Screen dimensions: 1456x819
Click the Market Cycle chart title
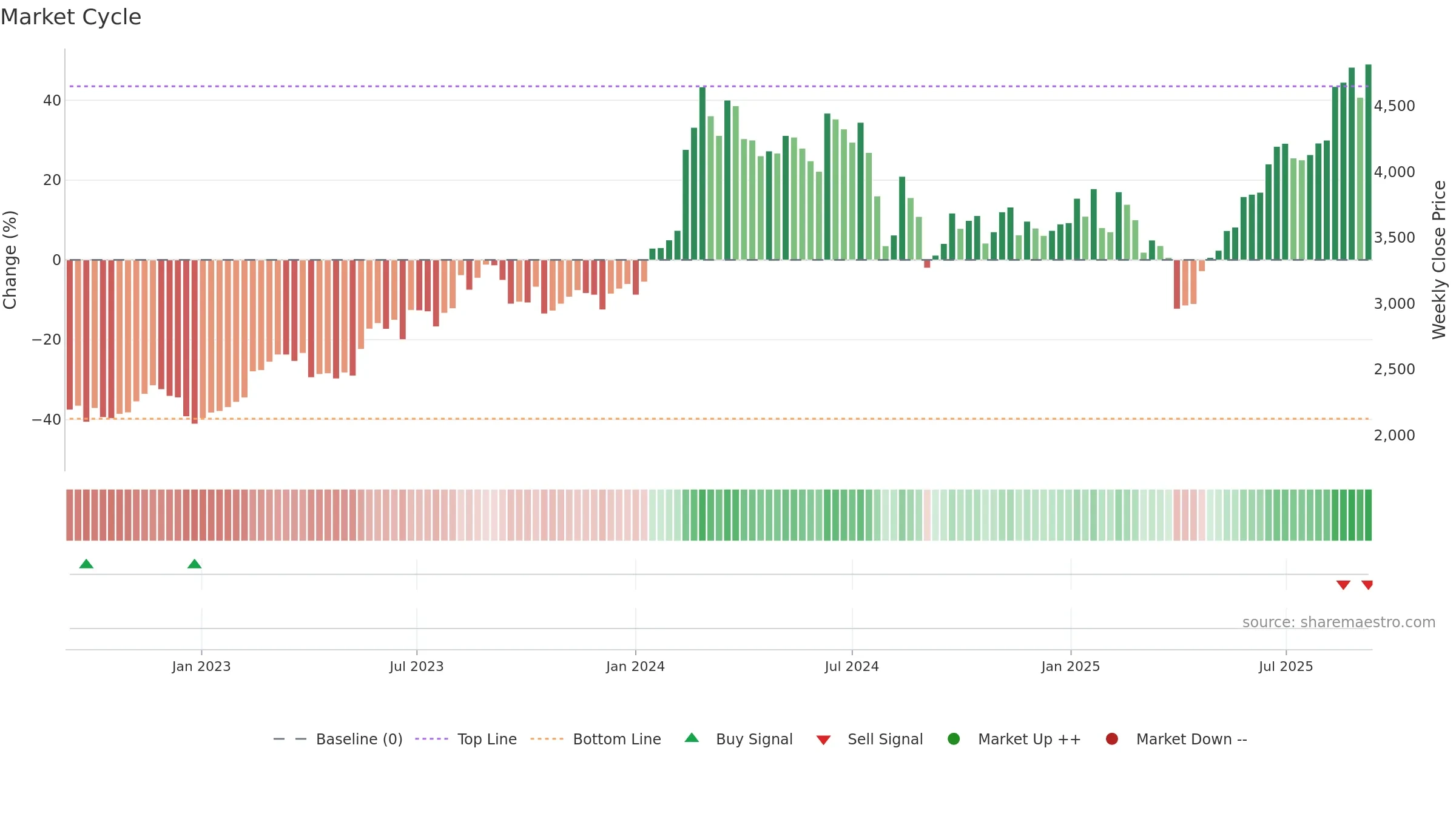(71, 17)
